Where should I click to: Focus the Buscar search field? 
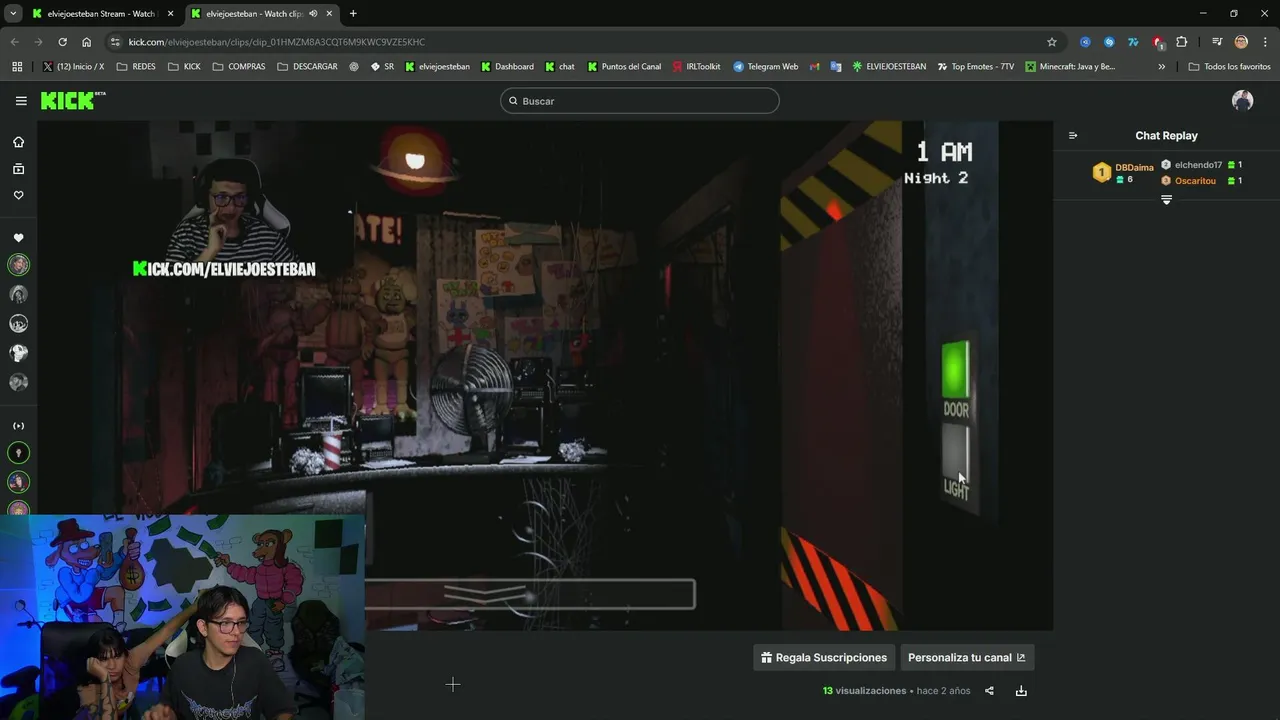pos(640,101)
